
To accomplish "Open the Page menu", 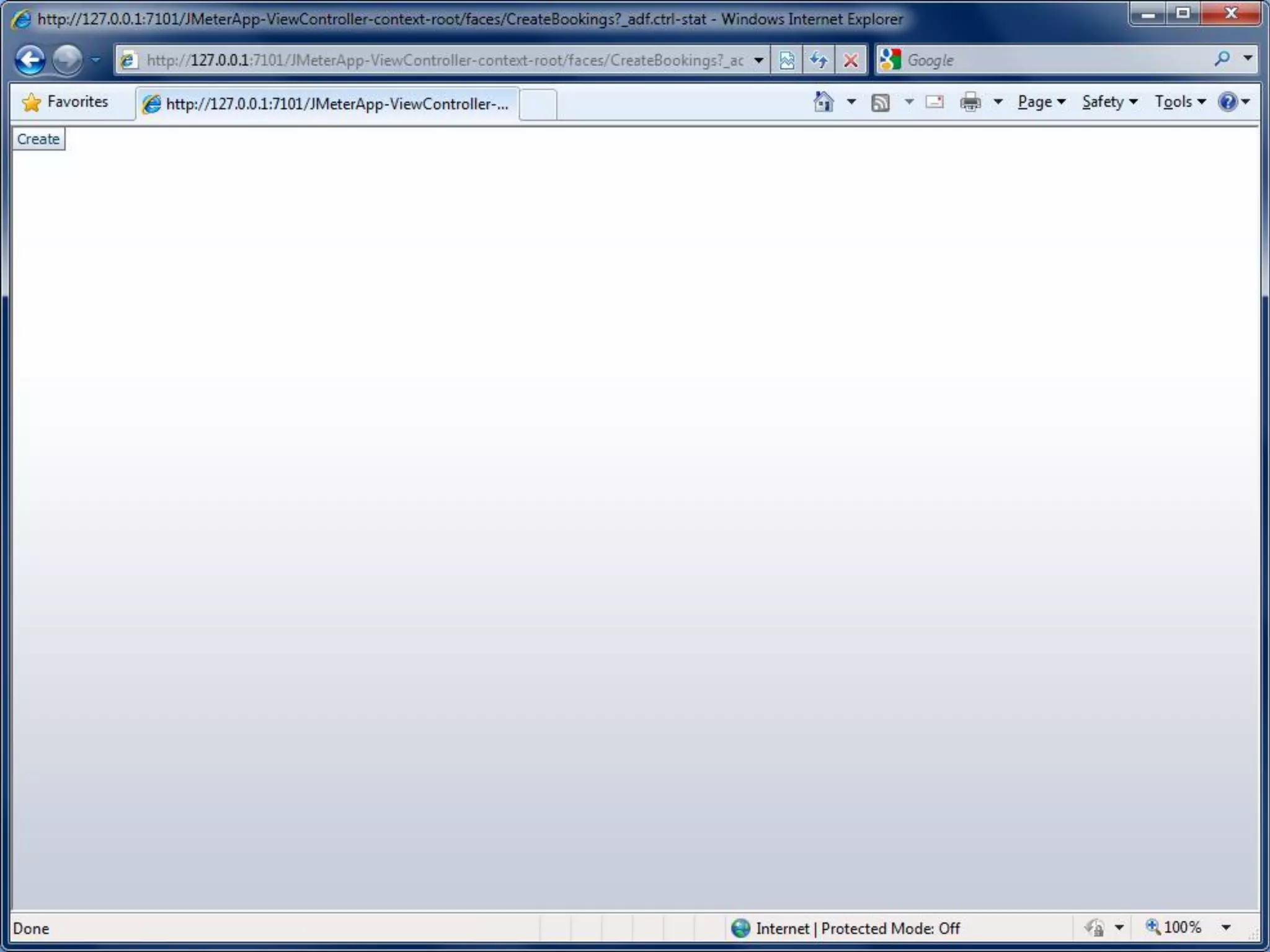I will (x=1041, y=102).
